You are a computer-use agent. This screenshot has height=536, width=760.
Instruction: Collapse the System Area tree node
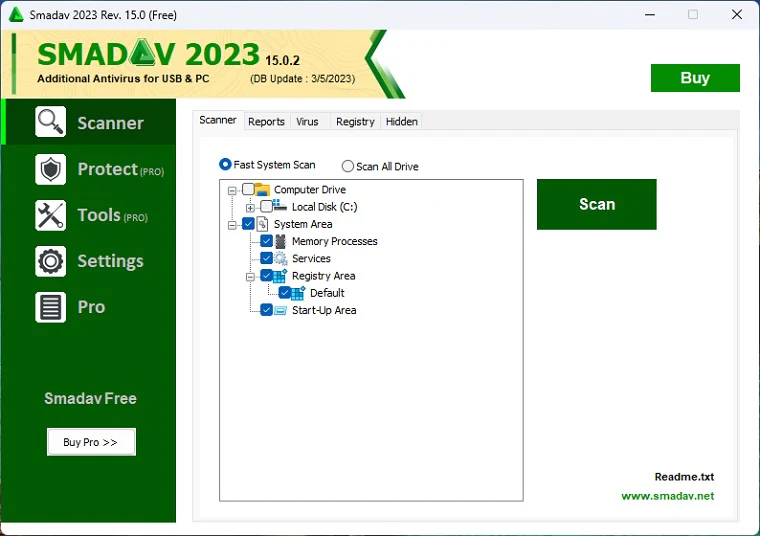click(x=232, y=225)
